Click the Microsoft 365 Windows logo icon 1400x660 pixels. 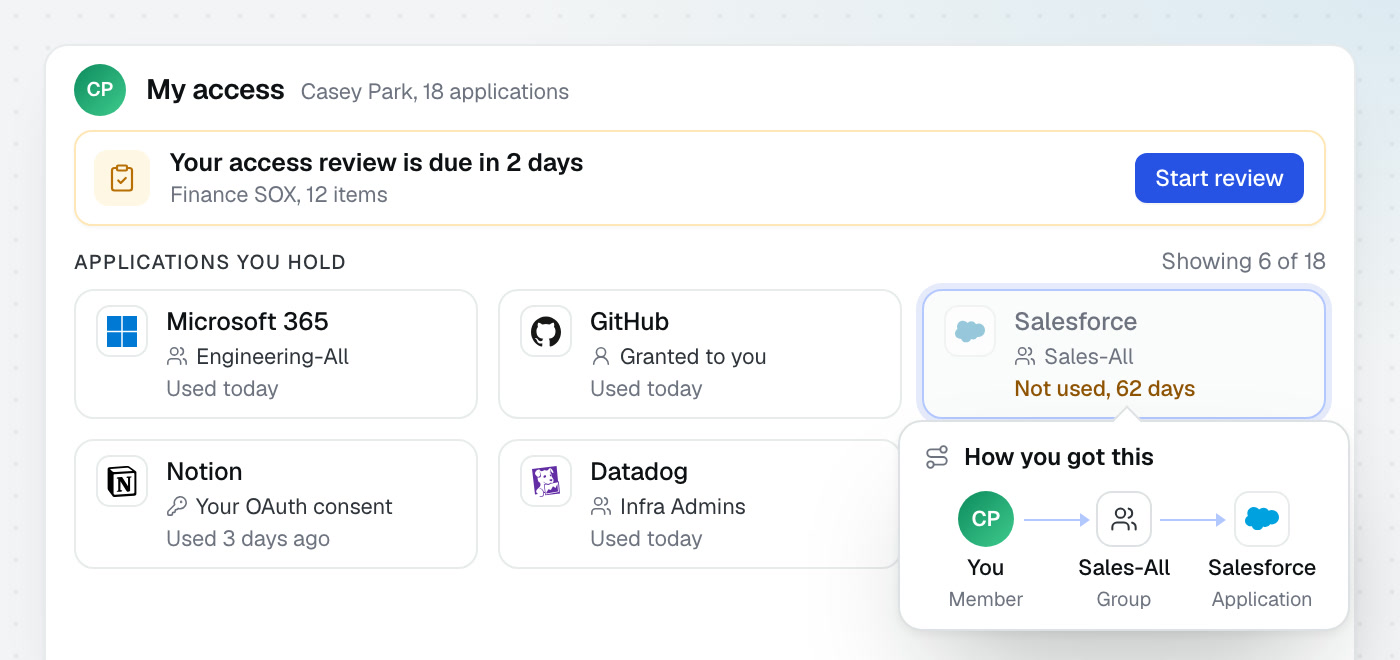click(x=122, y=331)
